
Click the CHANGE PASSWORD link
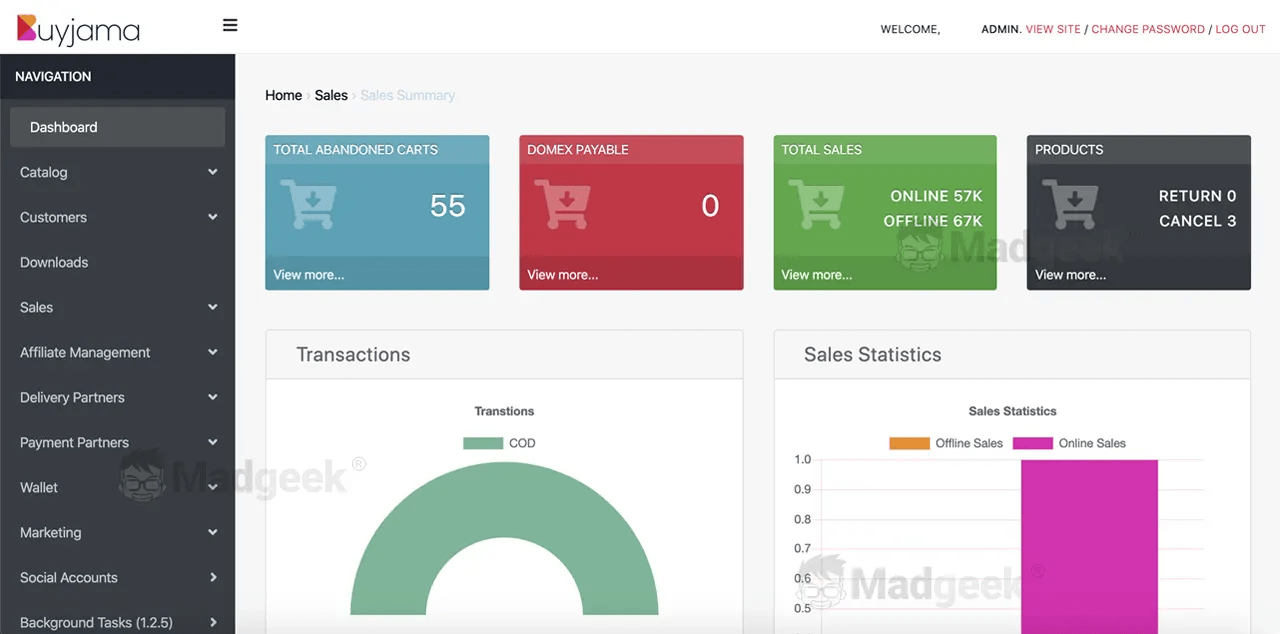[x=1148, y=29]
